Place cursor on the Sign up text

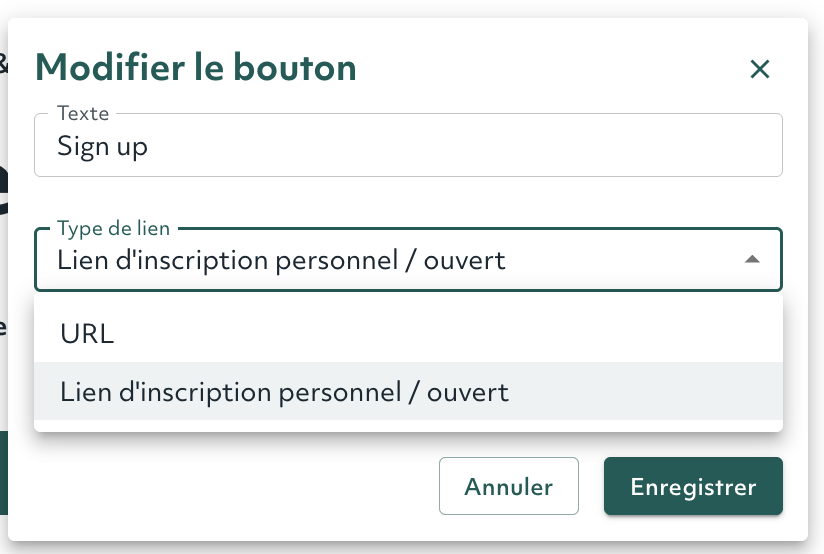point(102,146)
